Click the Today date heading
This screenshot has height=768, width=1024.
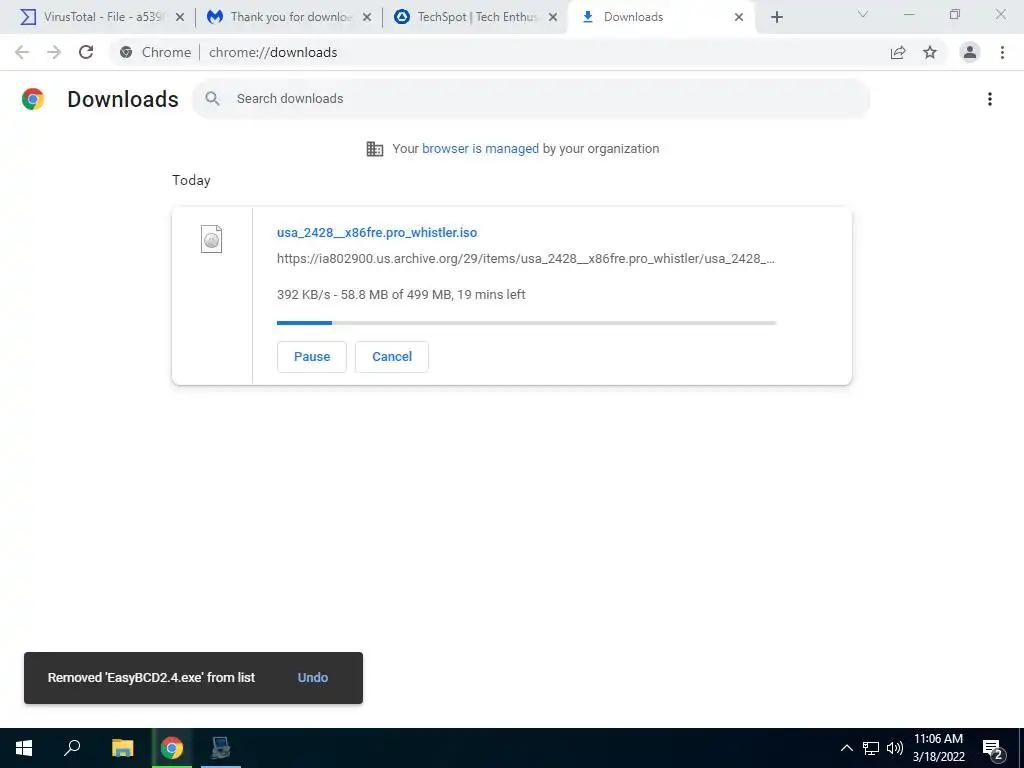191,180
